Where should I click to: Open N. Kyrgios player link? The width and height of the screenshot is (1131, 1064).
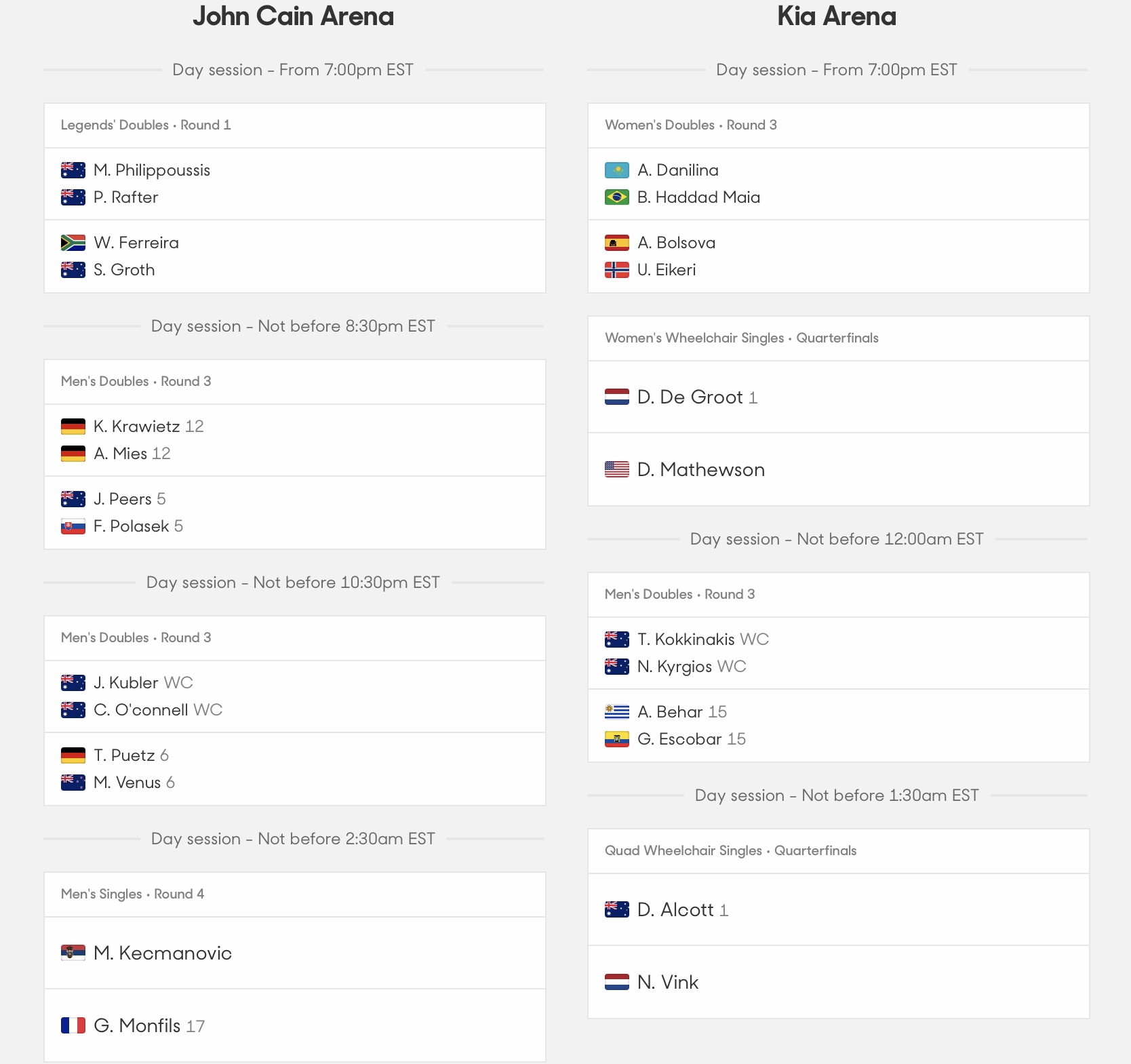coord(675,667)
